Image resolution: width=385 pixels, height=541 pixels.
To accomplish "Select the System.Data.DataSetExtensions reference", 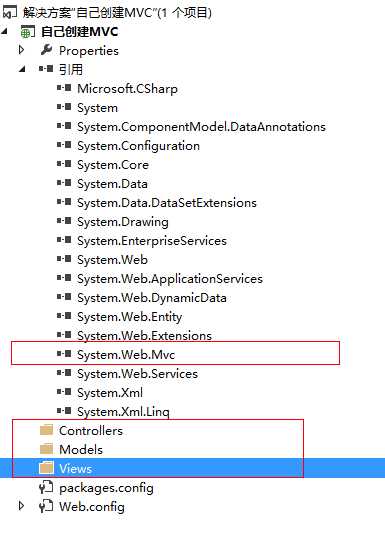I will click(x=167, y=203).
